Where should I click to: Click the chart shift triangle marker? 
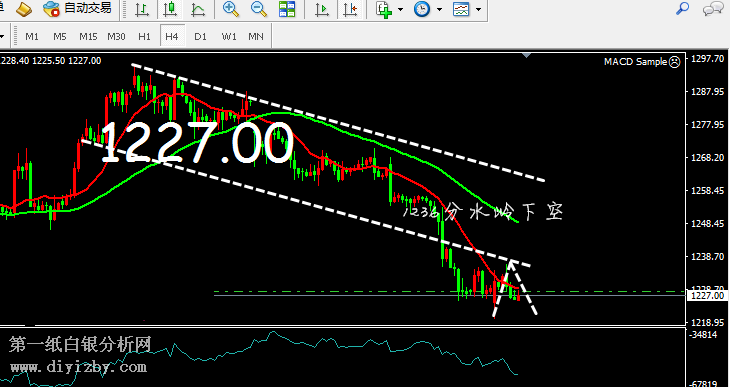[527, 55]
